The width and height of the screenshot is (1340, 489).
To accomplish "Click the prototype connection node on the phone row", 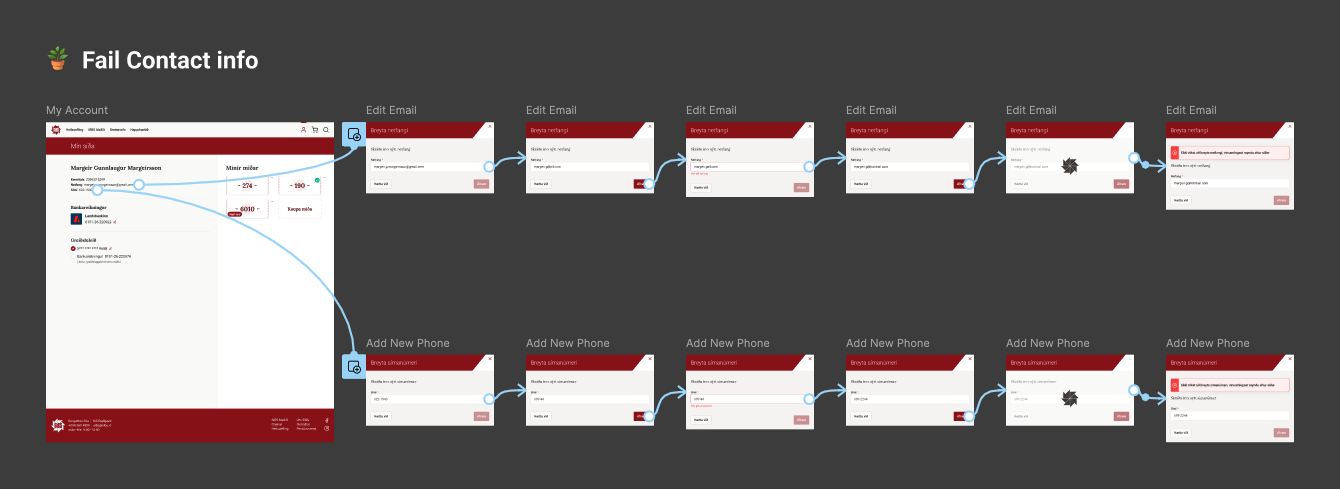I will pyautogui.click(x=98, y=190).
